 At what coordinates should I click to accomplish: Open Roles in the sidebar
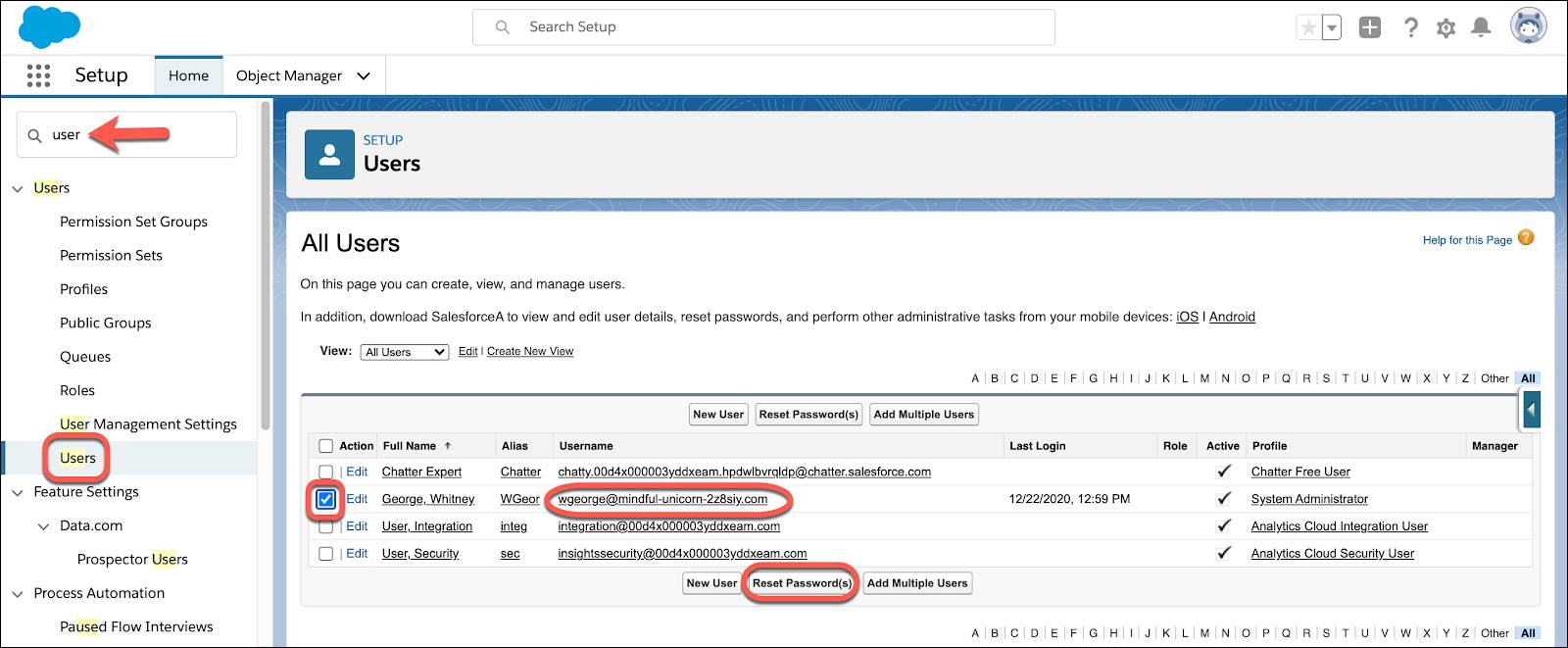[x=77, y=390]
